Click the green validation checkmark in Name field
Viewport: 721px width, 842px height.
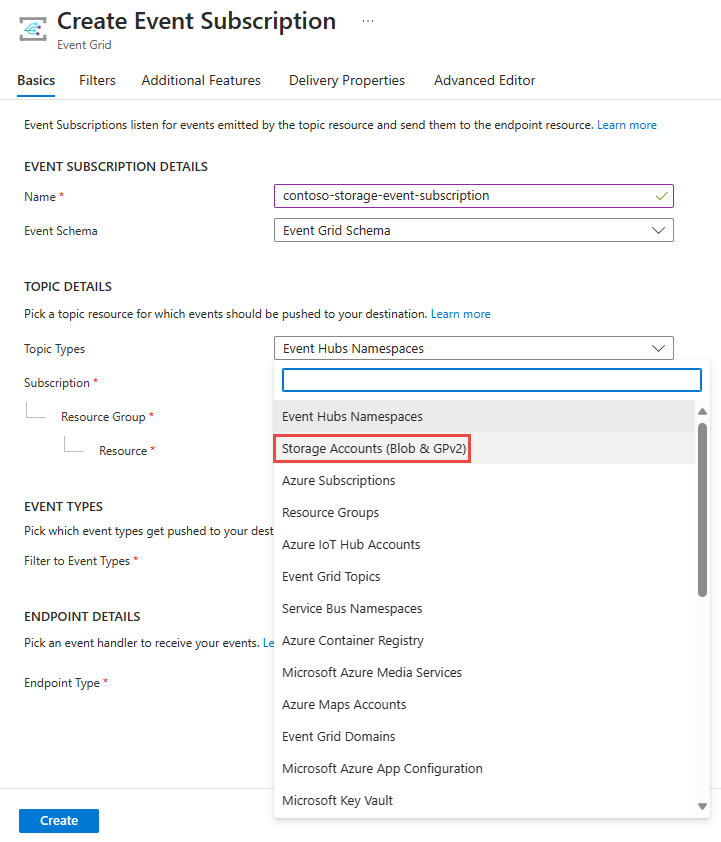(x=660, y=196)
